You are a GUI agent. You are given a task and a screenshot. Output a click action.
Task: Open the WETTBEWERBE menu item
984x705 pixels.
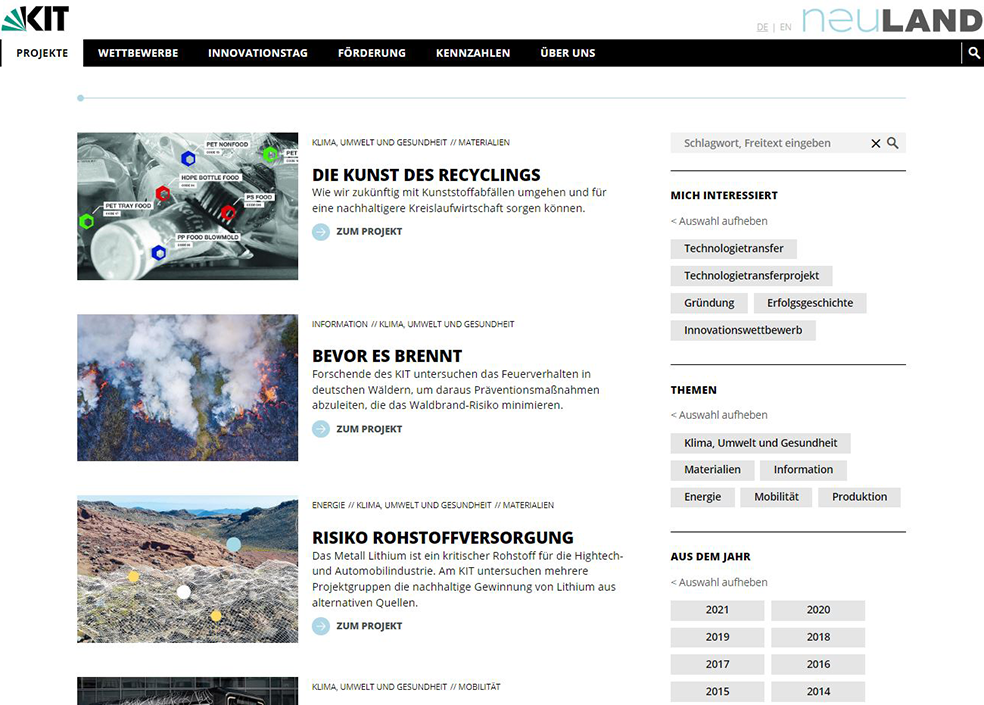coord(137,53)
